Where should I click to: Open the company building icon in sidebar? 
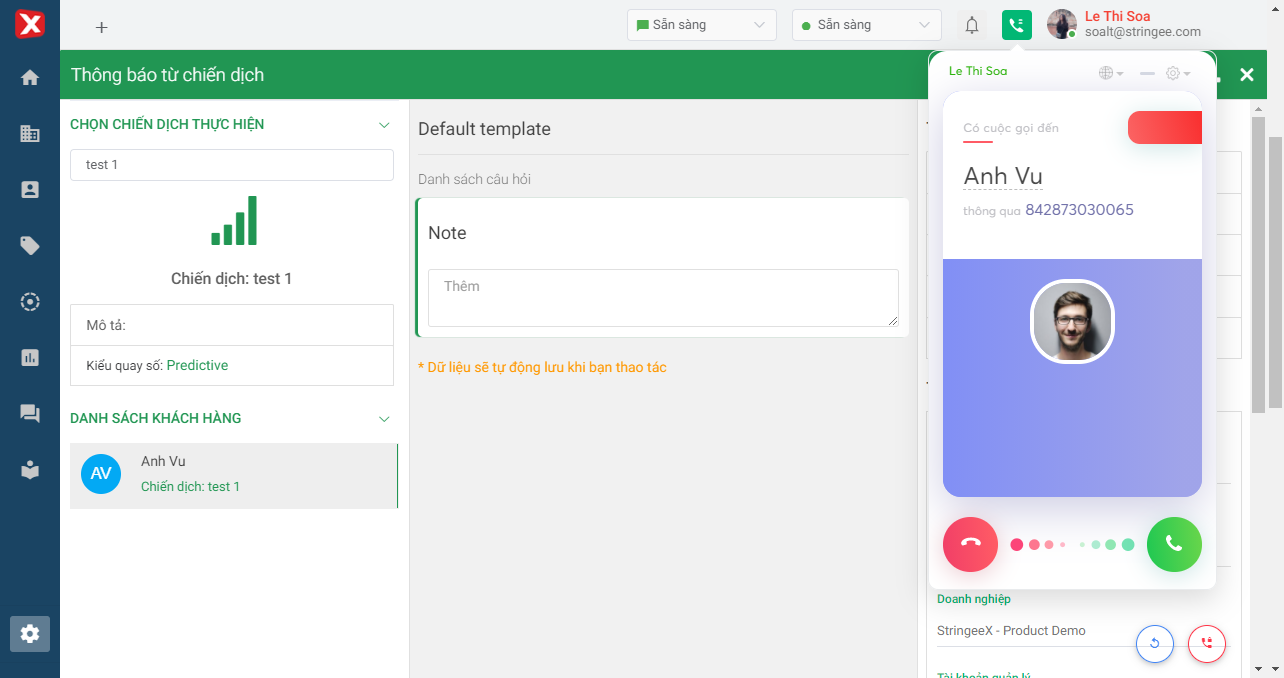[x=30, y=133]
